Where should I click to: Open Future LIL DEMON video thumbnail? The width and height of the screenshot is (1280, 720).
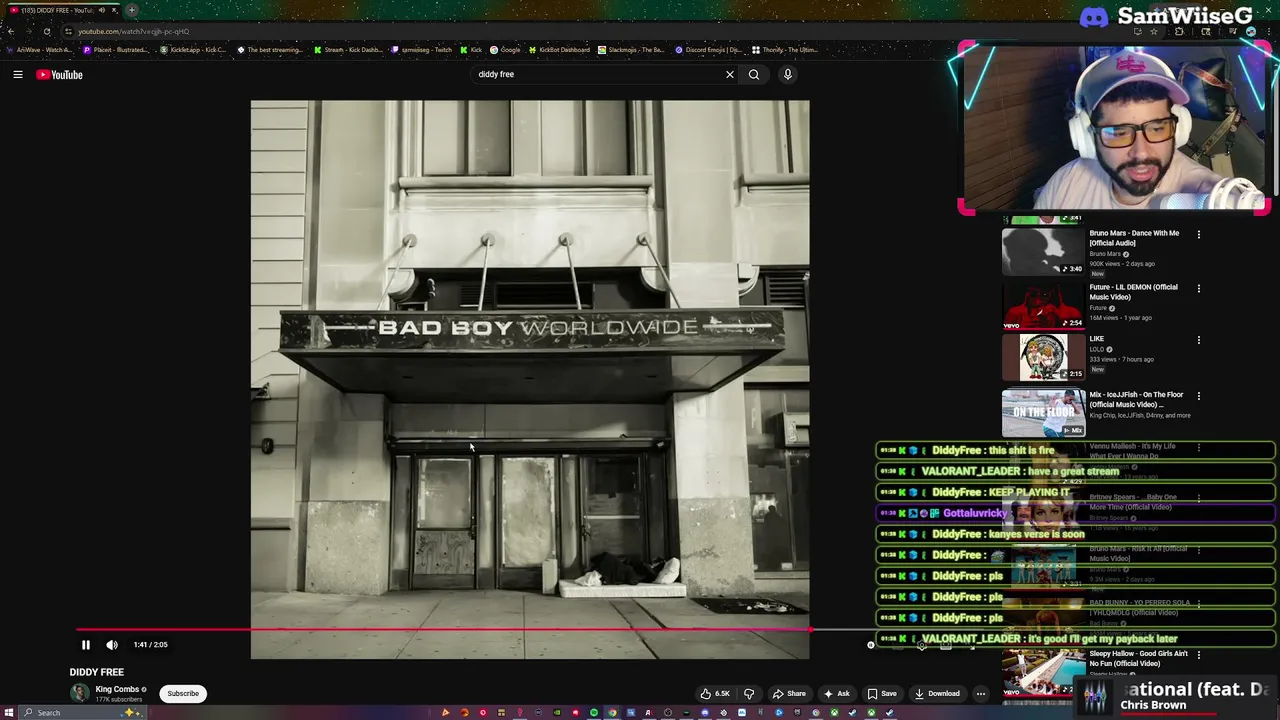(1043, 305)
